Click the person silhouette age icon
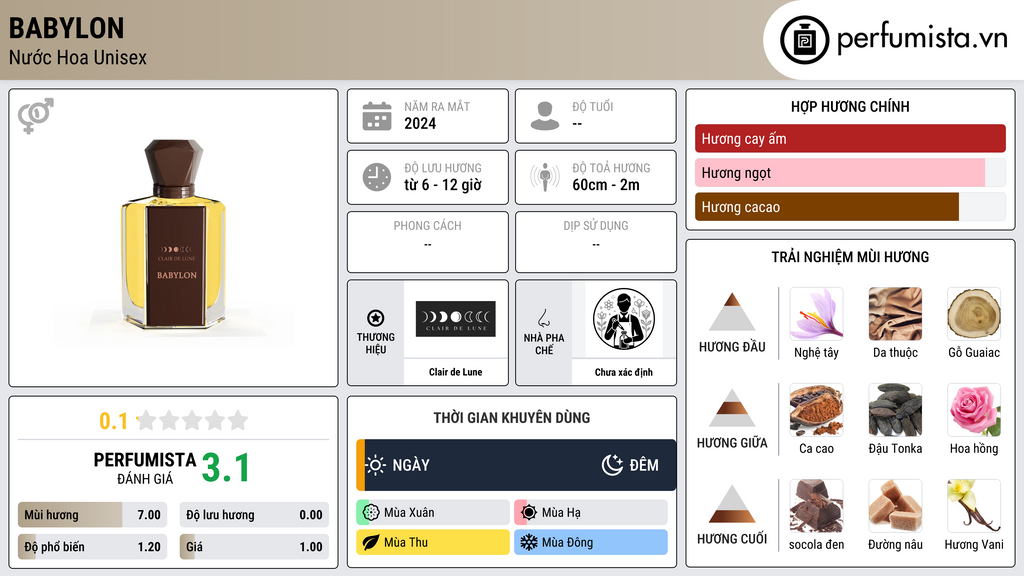 545,116
